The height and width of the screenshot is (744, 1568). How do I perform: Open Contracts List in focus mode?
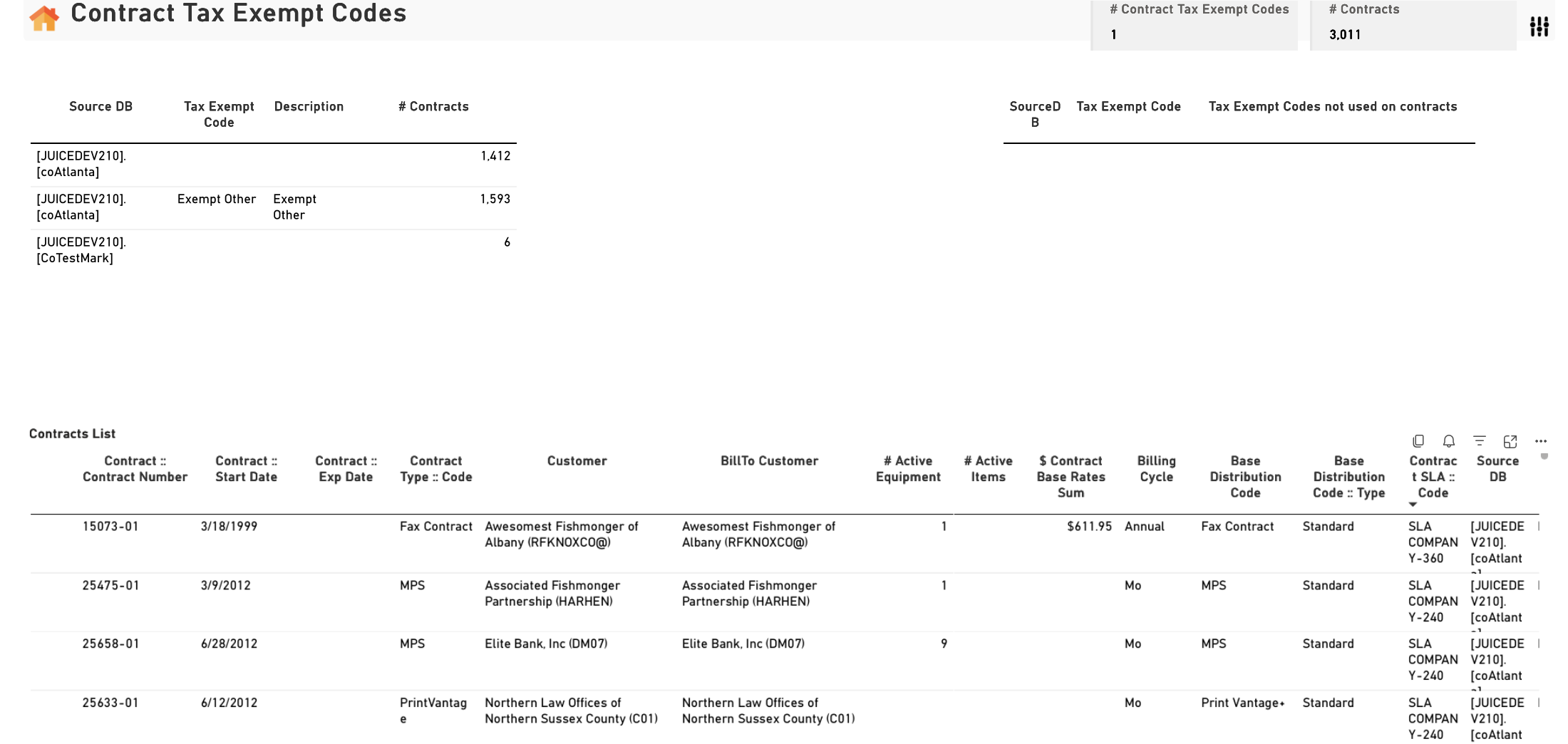[1510, 441]
